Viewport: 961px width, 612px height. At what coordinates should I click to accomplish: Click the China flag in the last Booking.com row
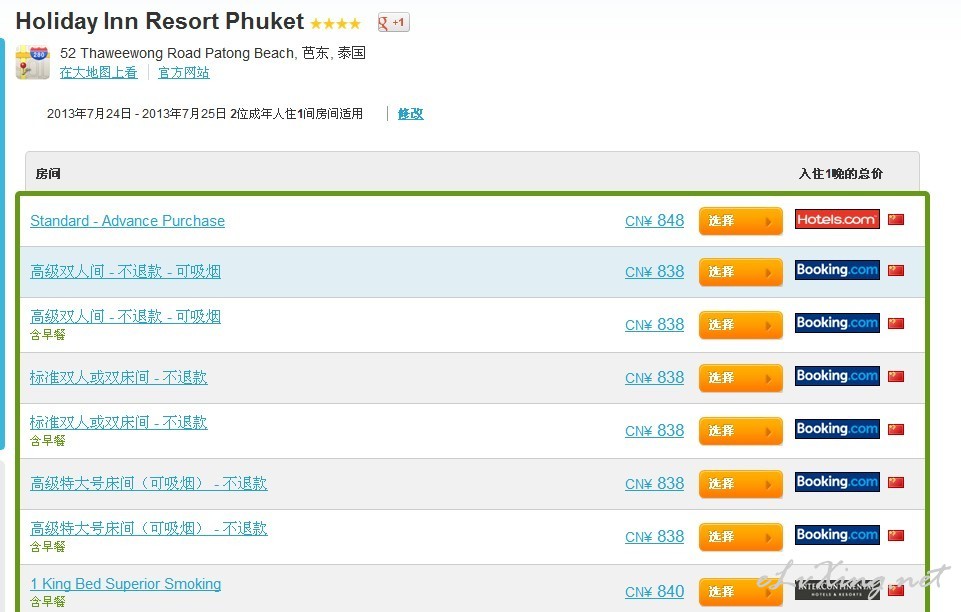[896, 535]
